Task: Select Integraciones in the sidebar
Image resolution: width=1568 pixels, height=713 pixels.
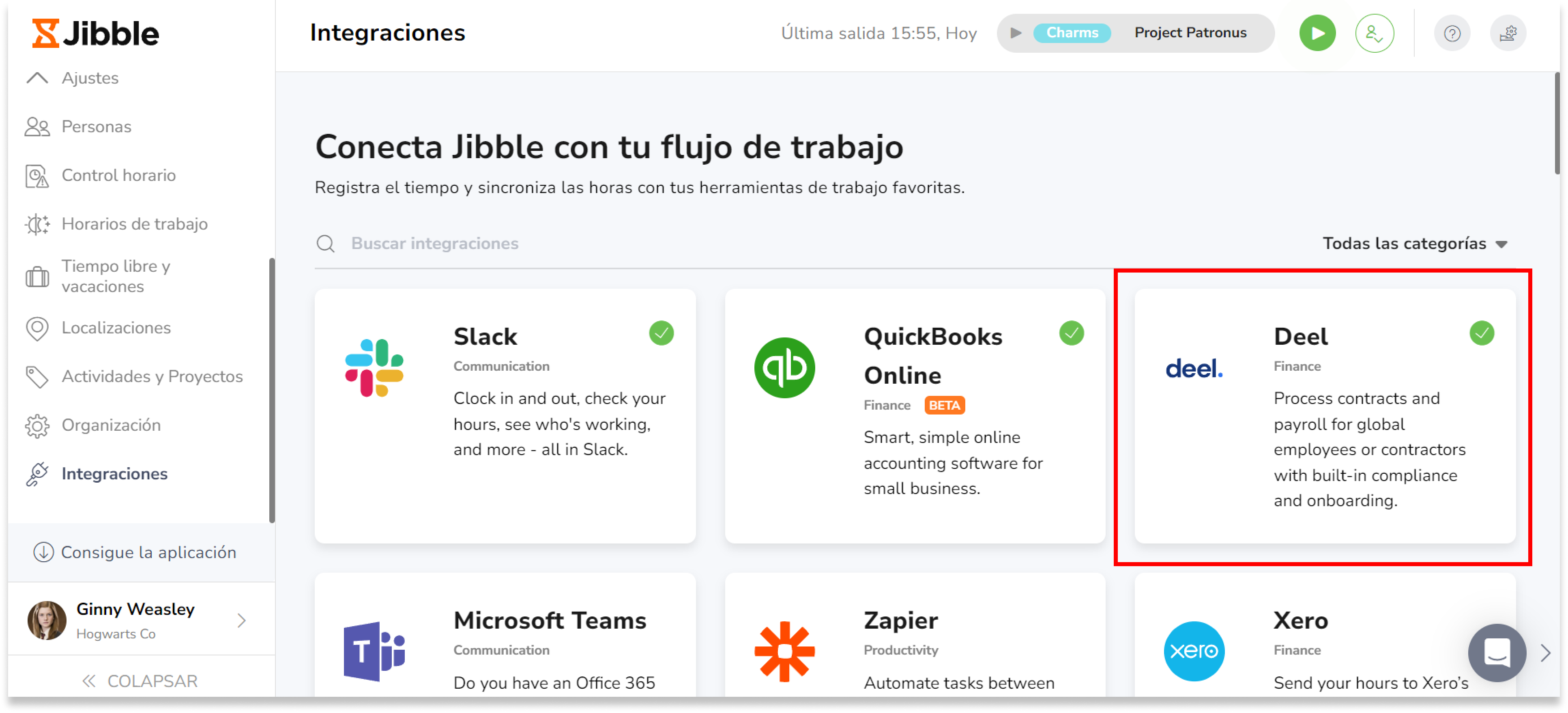Action: (x=114, y=474)
